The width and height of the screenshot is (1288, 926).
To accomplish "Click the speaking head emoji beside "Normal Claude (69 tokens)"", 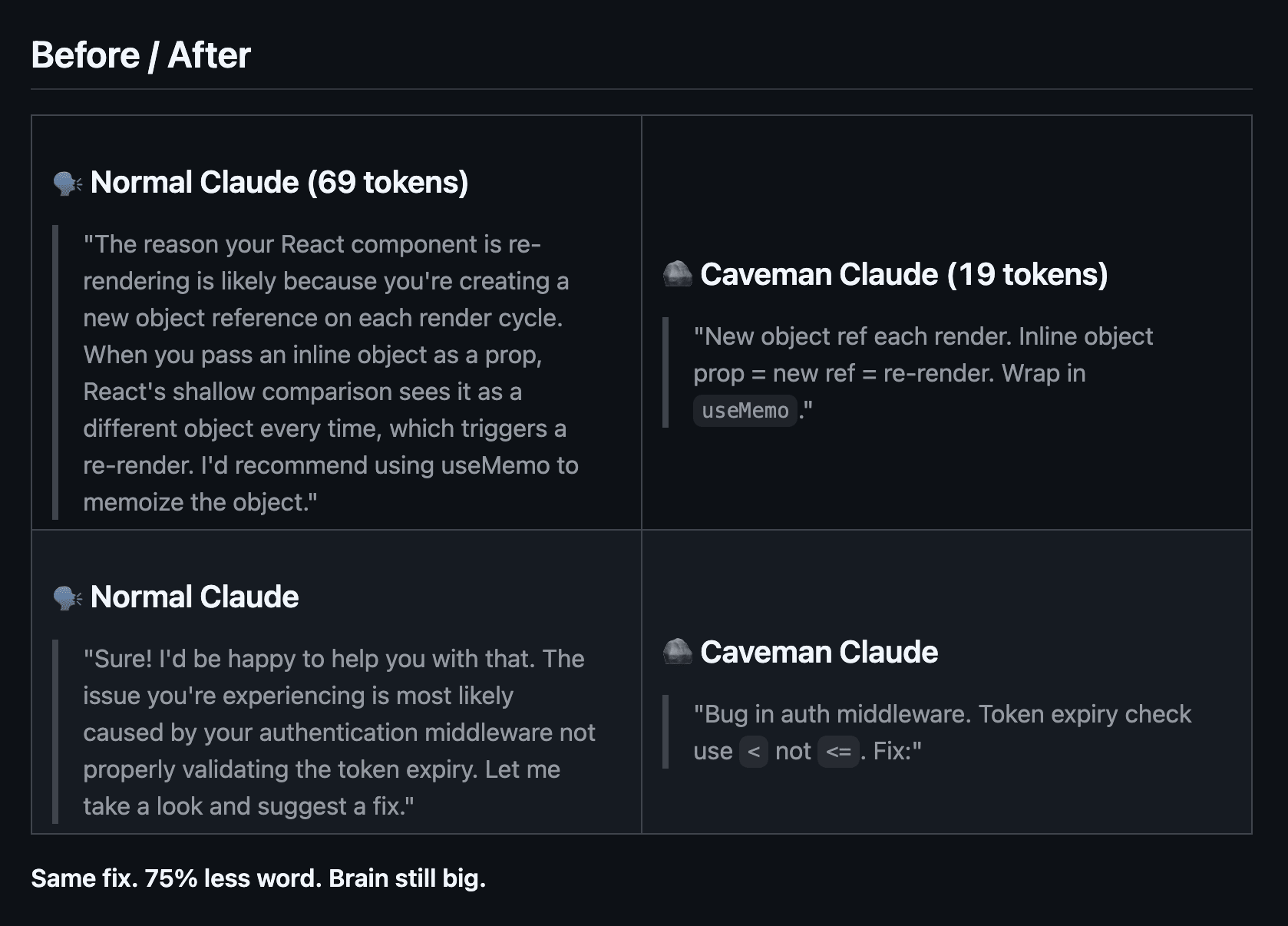I will [x=68, y=184].
